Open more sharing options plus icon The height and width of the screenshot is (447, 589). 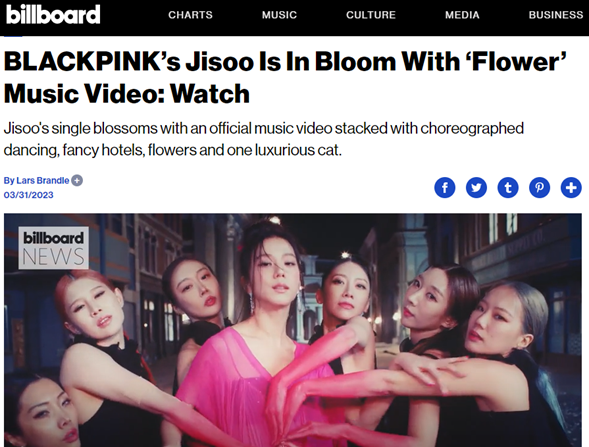point(571,187)
